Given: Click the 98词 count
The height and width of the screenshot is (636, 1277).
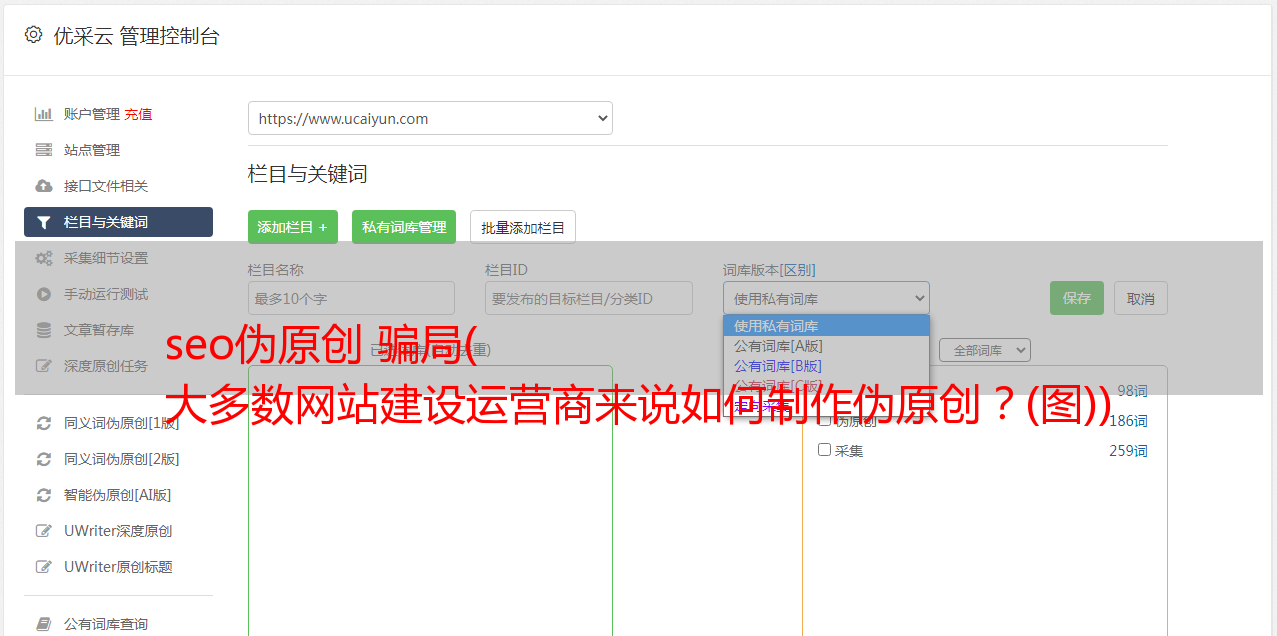Looking at the screenshot, I should click(1132, 391).
